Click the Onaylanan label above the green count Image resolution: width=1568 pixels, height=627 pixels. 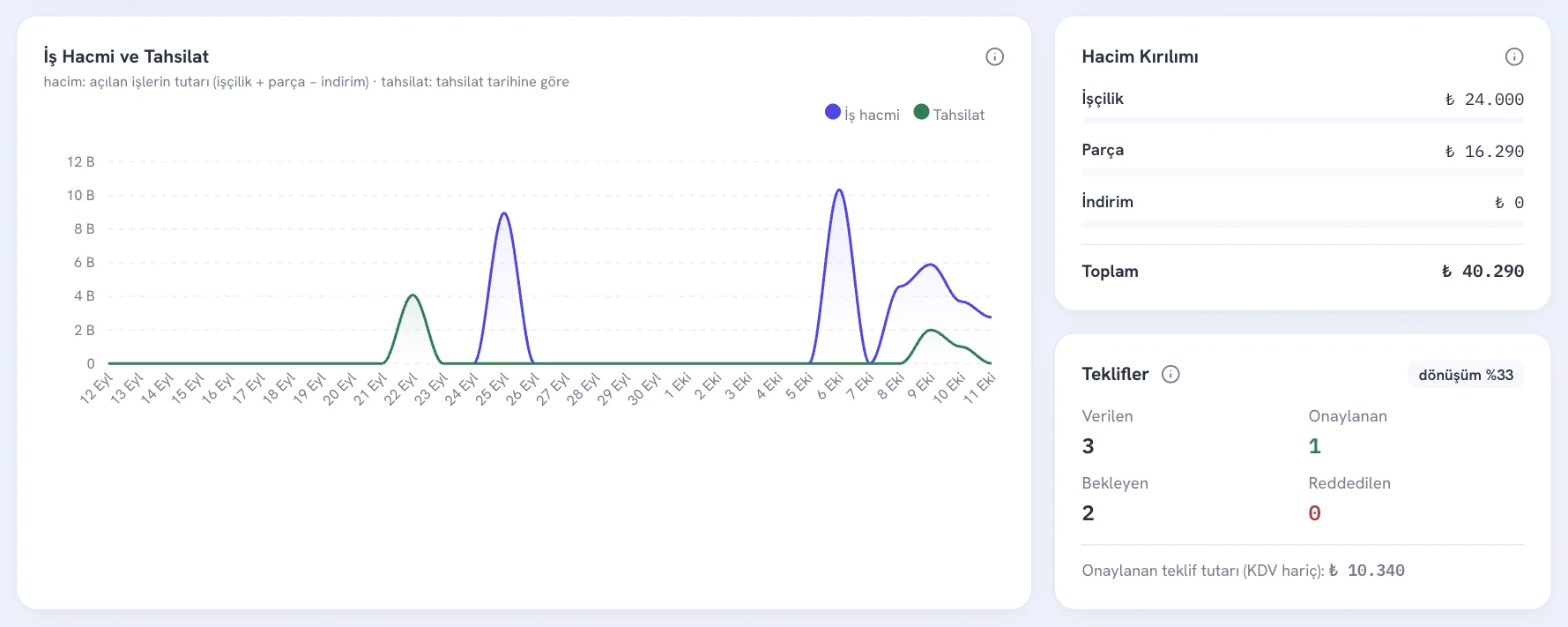[1348, 416]
